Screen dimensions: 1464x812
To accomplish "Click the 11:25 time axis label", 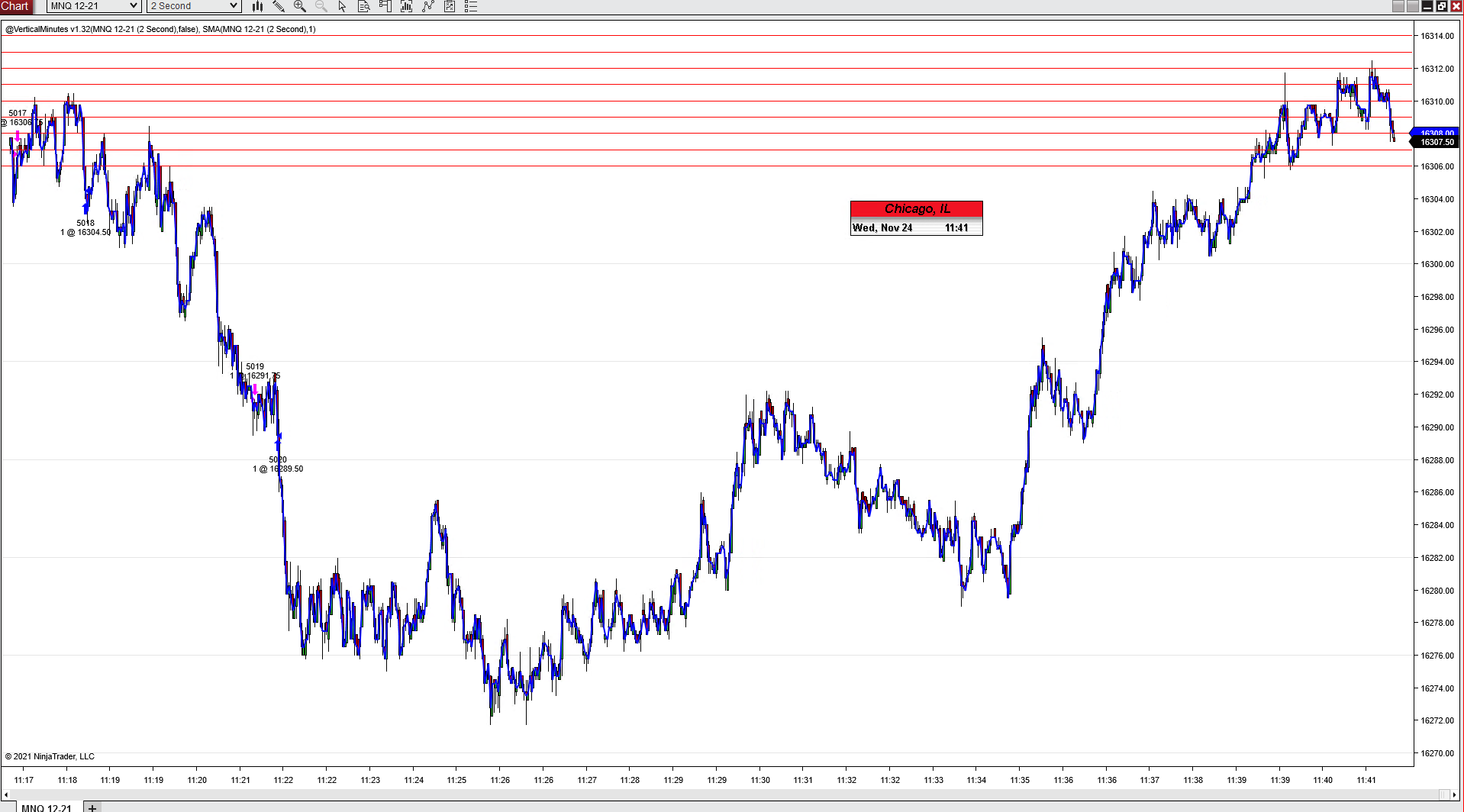I will 456,780.
